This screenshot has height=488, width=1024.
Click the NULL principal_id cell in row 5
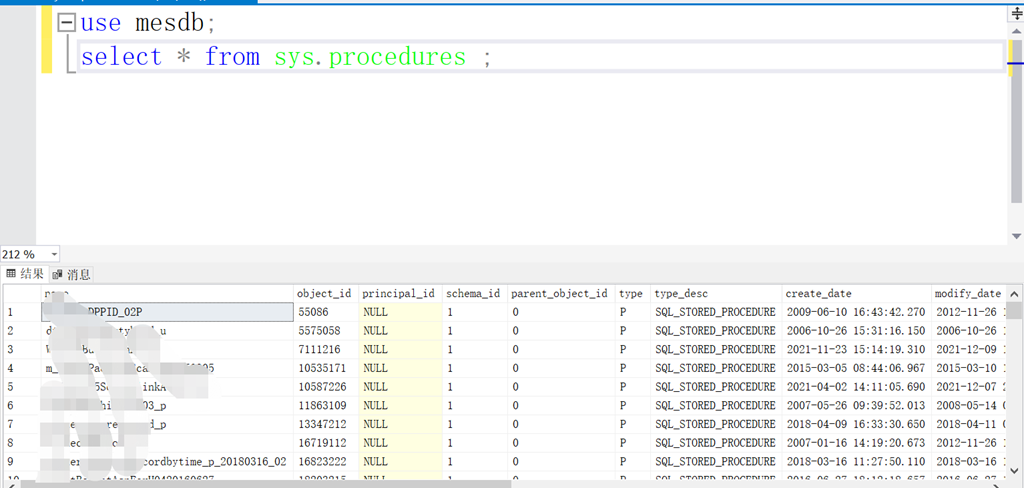click(400, 387)
